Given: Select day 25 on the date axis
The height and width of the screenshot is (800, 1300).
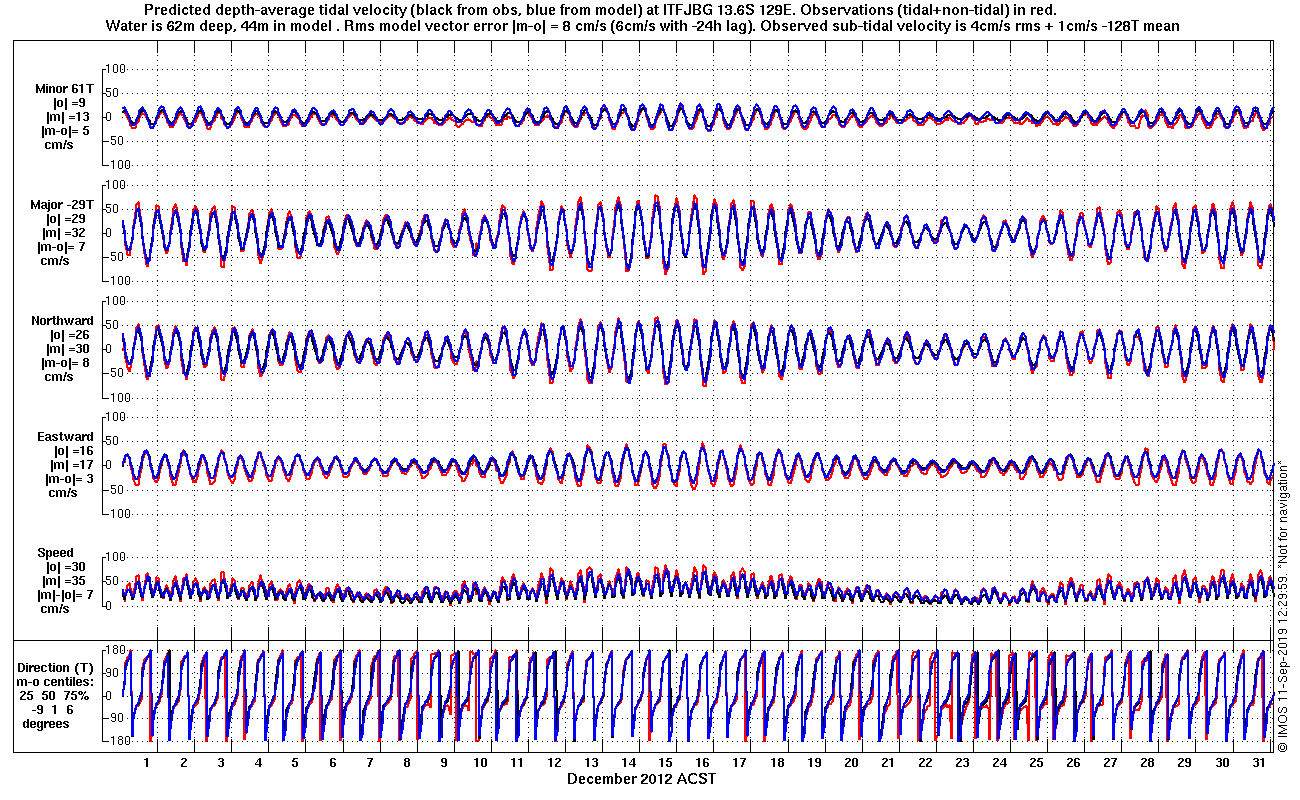Looking at the screenshot, I should (1036, 762).
